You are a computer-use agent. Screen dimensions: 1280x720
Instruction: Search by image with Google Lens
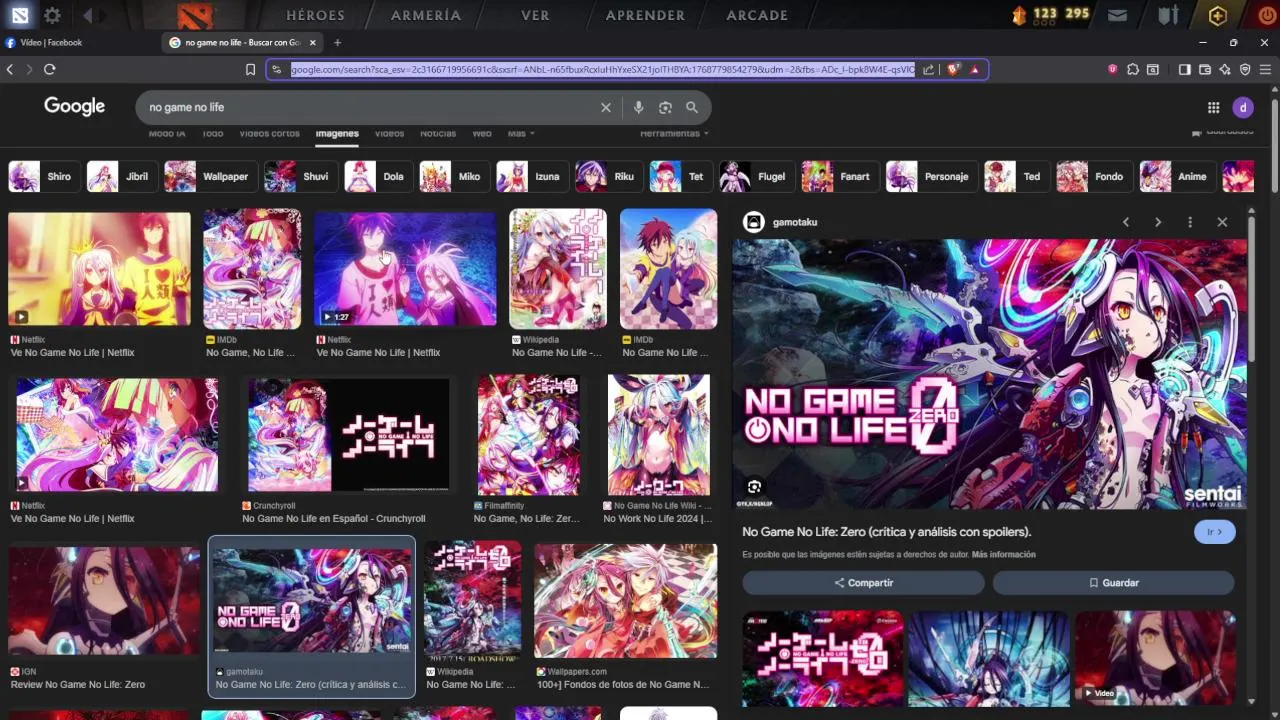[665, 107]
